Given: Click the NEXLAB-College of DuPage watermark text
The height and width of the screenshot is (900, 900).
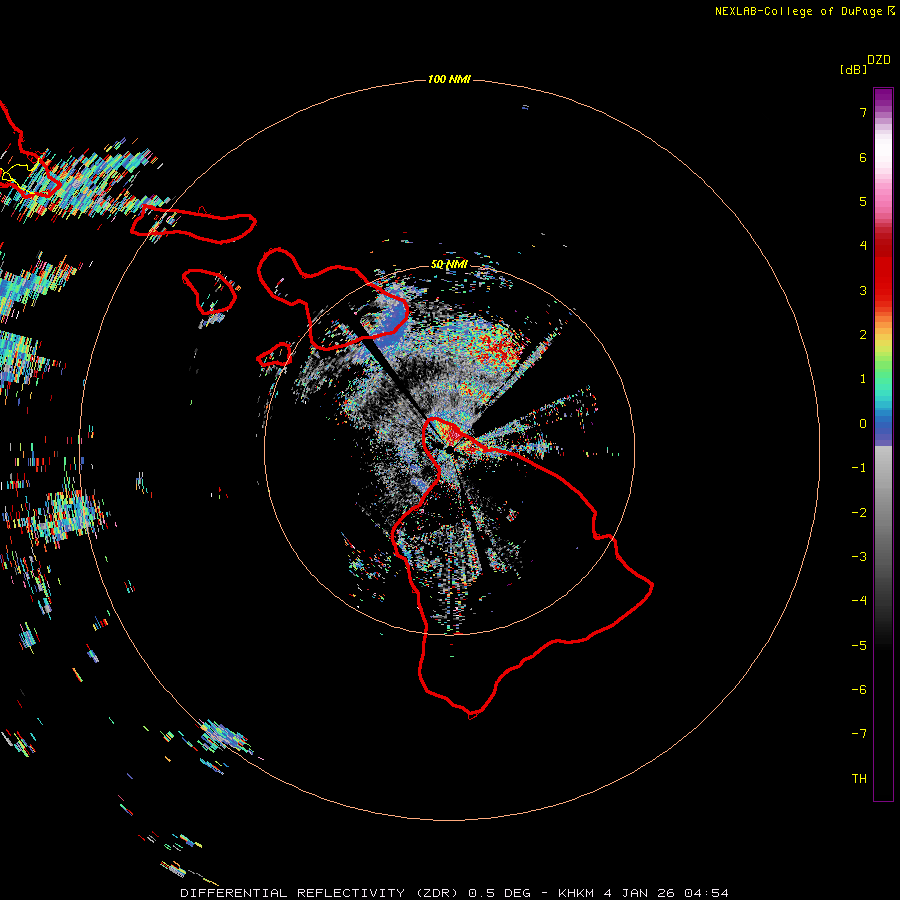Looking at the screenshot, I should (x=798, y=11).
